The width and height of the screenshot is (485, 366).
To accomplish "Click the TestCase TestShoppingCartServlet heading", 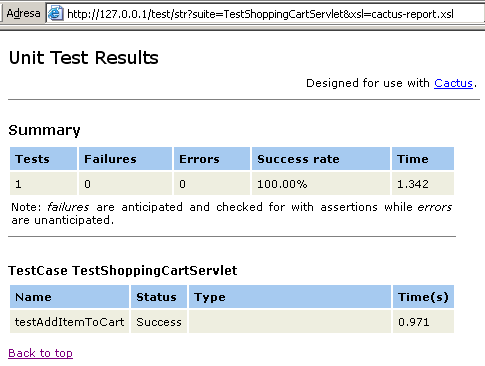I will pyautogui.click(x=123, y=270).
